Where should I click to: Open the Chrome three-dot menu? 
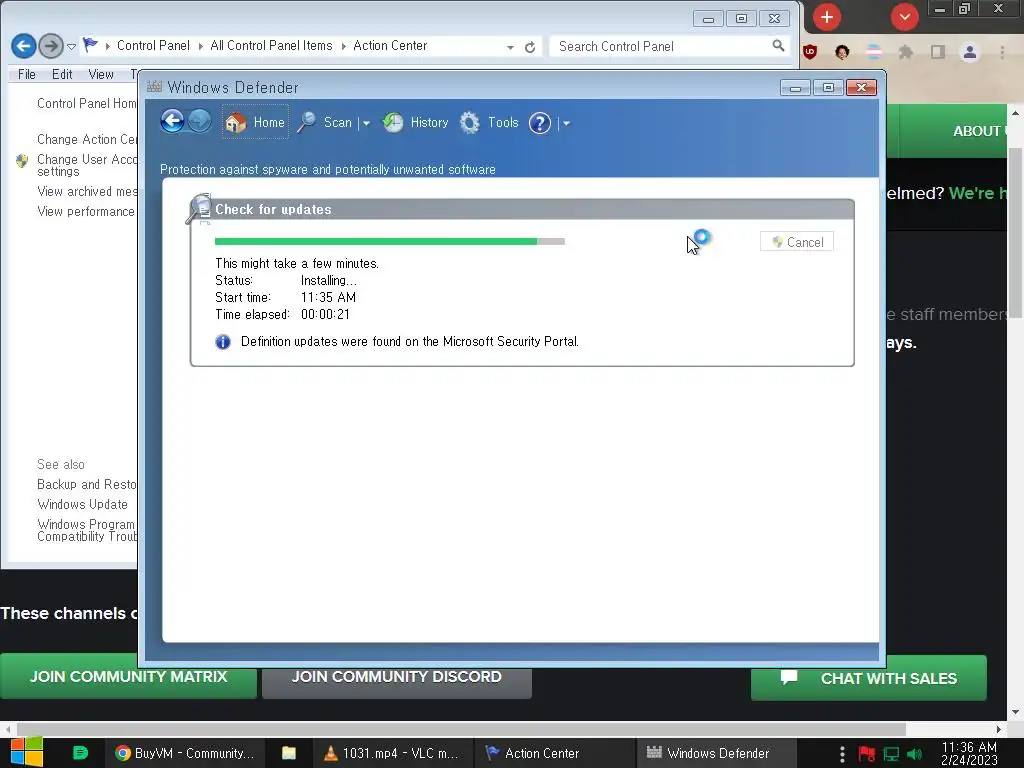[1002, 52]
